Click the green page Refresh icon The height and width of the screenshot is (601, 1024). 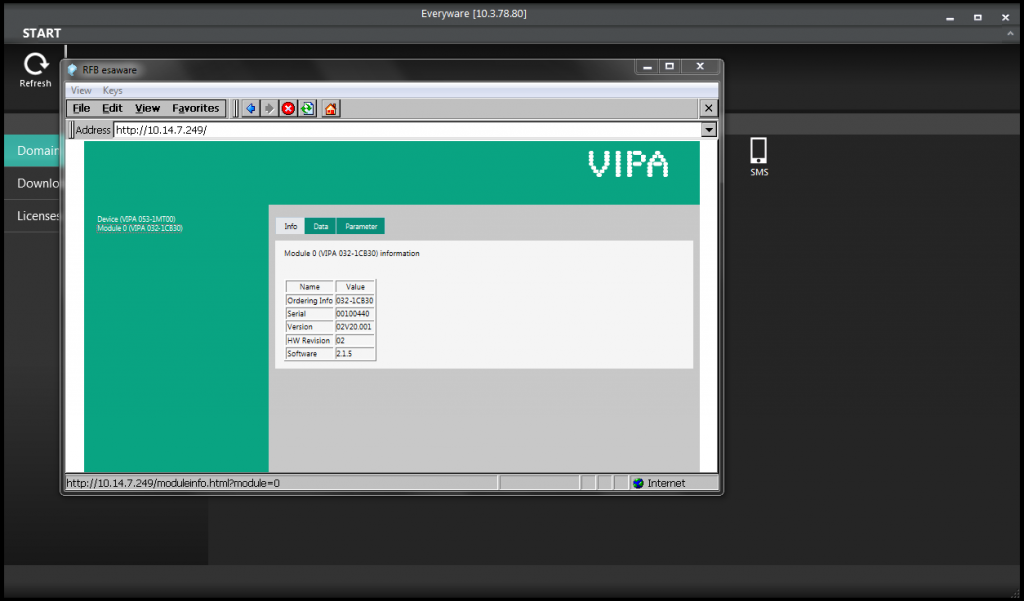(x=308, y=108)
